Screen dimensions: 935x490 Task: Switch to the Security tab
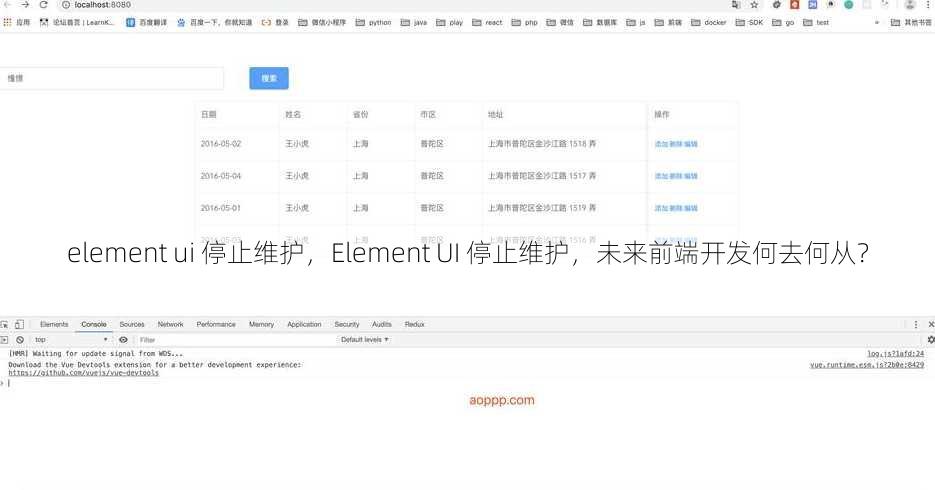346,324
